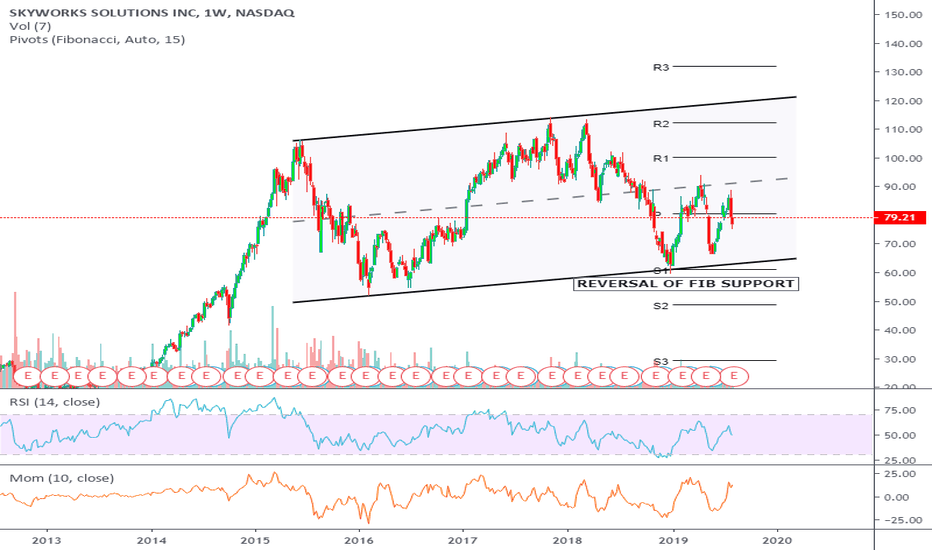Image resolution: width=932 pixels, height=550 pixels.
Task: Click the 2019 time axis label
Action: 673,540
